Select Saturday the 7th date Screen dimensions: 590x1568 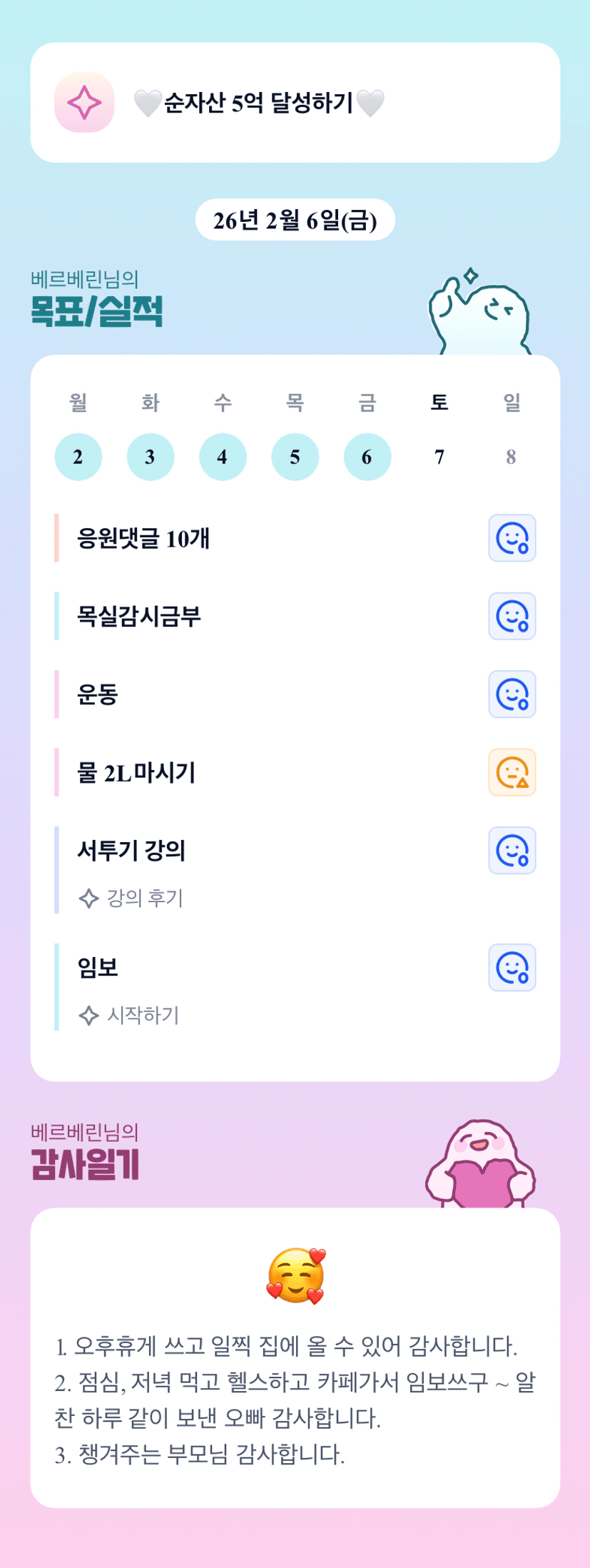pyautogui.click(x=439, y=457)
